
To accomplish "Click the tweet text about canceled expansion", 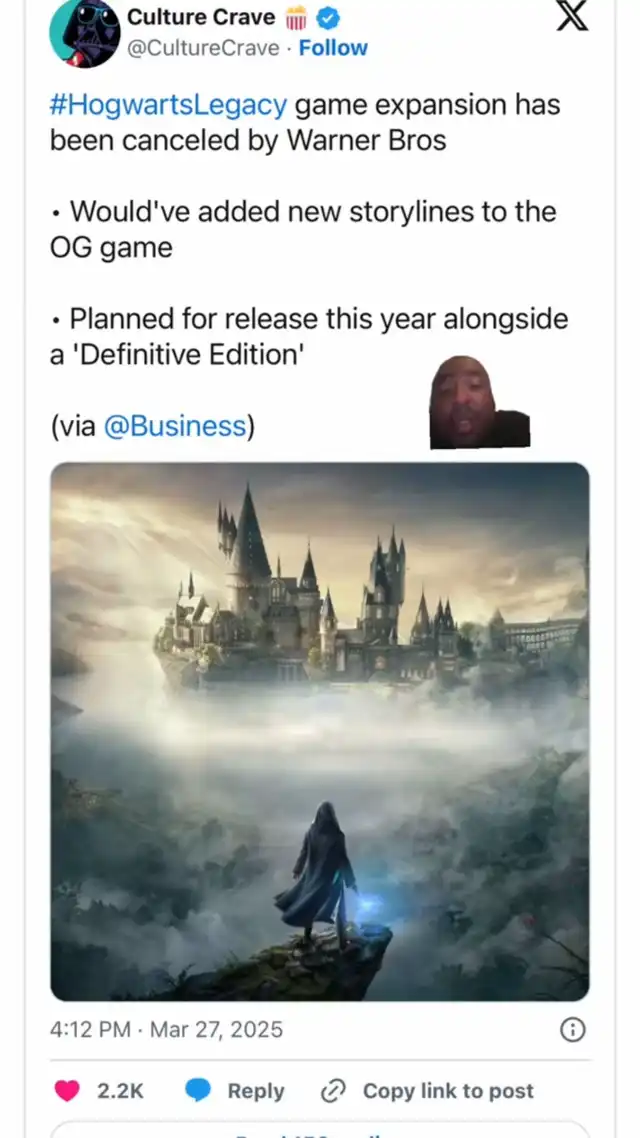I will tap(305, 123).
